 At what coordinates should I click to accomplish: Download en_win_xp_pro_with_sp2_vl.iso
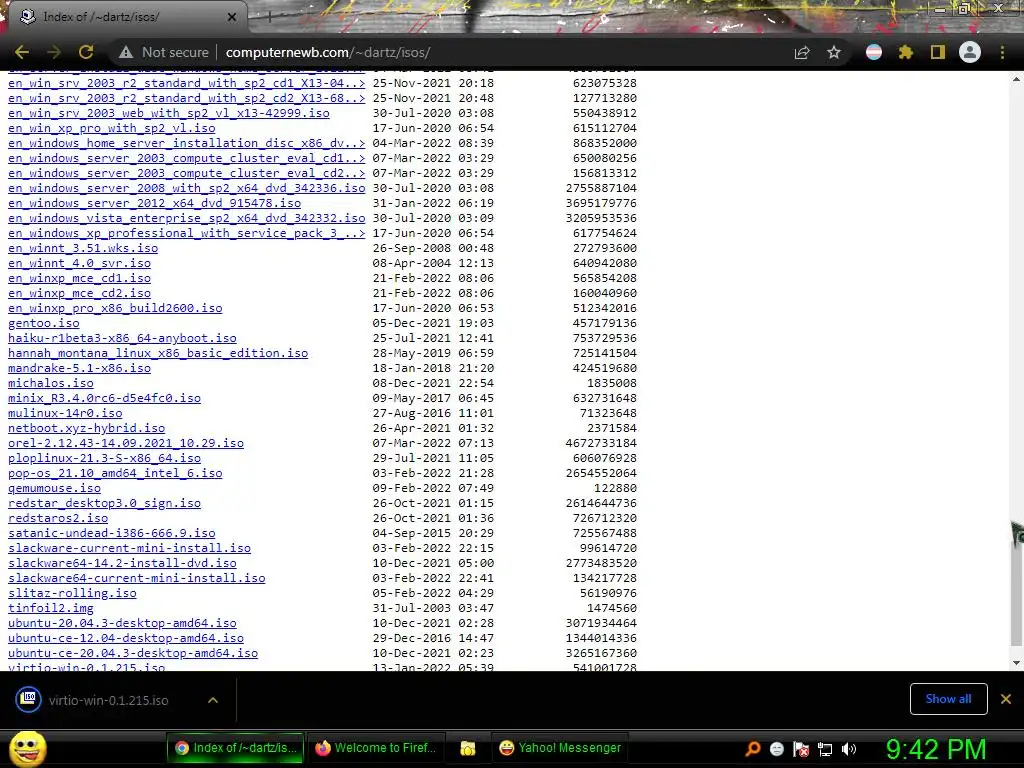pyautogui.click(x=112, y=128)
